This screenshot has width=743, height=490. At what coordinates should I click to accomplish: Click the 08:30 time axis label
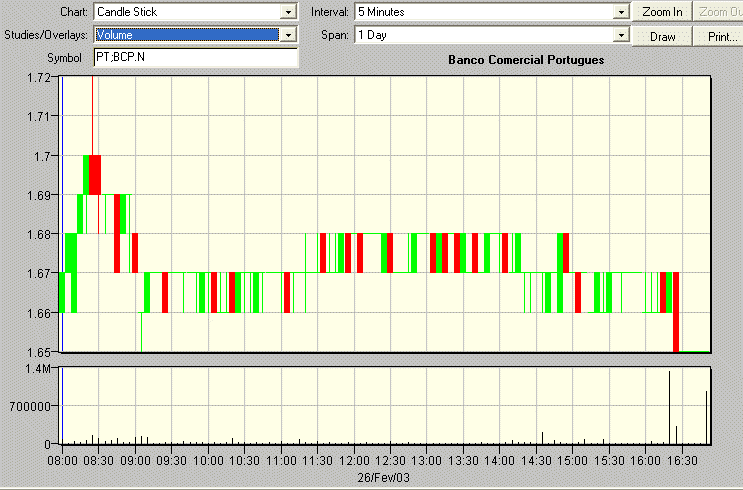tap(99, 460)
